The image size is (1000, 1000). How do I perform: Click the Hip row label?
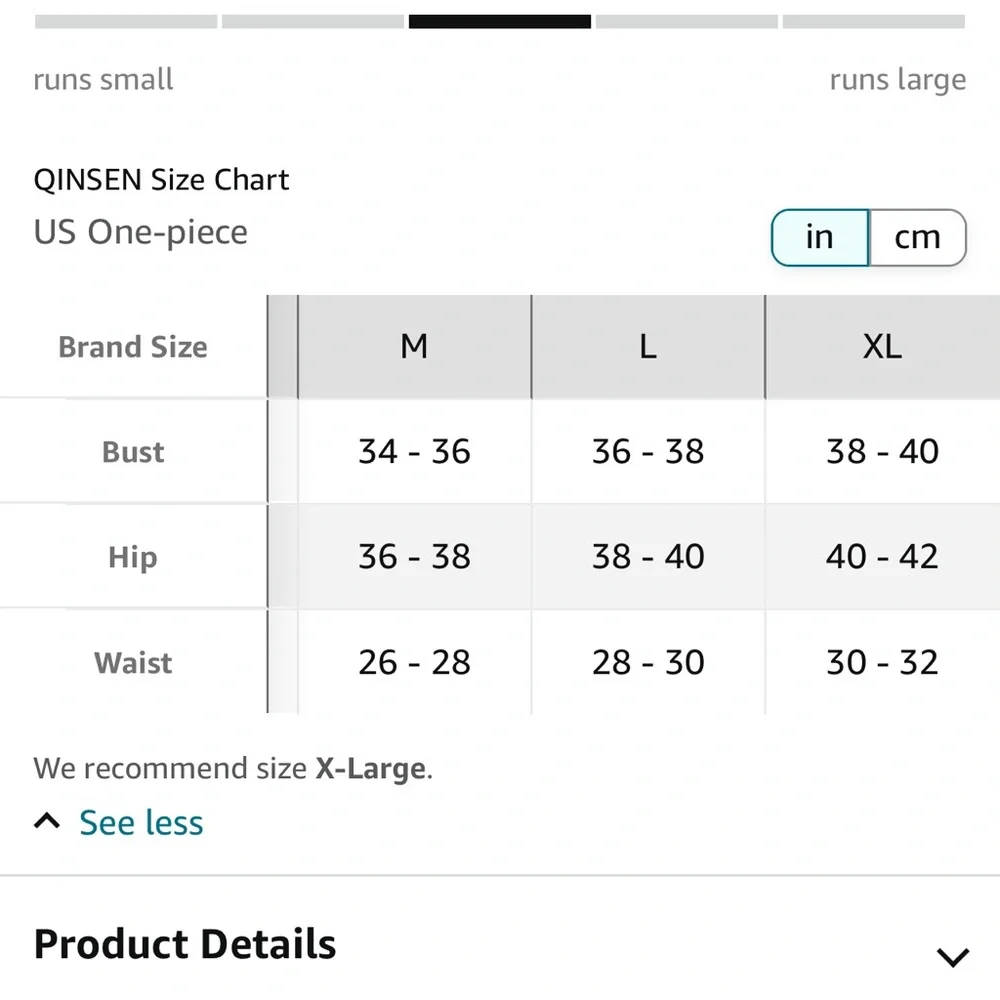click(133, 557)
